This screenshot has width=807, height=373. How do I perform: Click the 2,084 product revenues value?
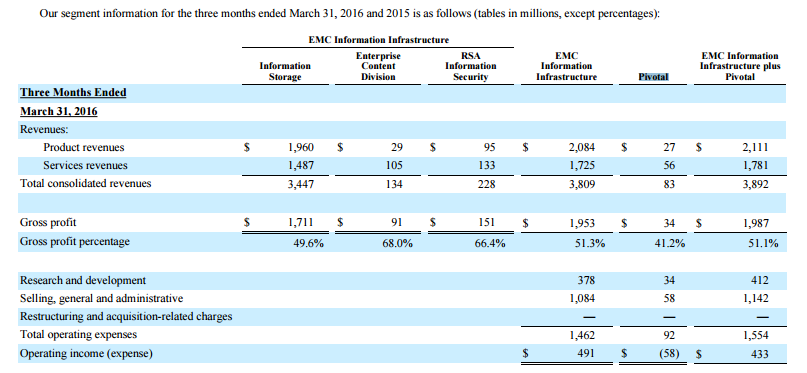pyautogui.click(x=582, y=148)
